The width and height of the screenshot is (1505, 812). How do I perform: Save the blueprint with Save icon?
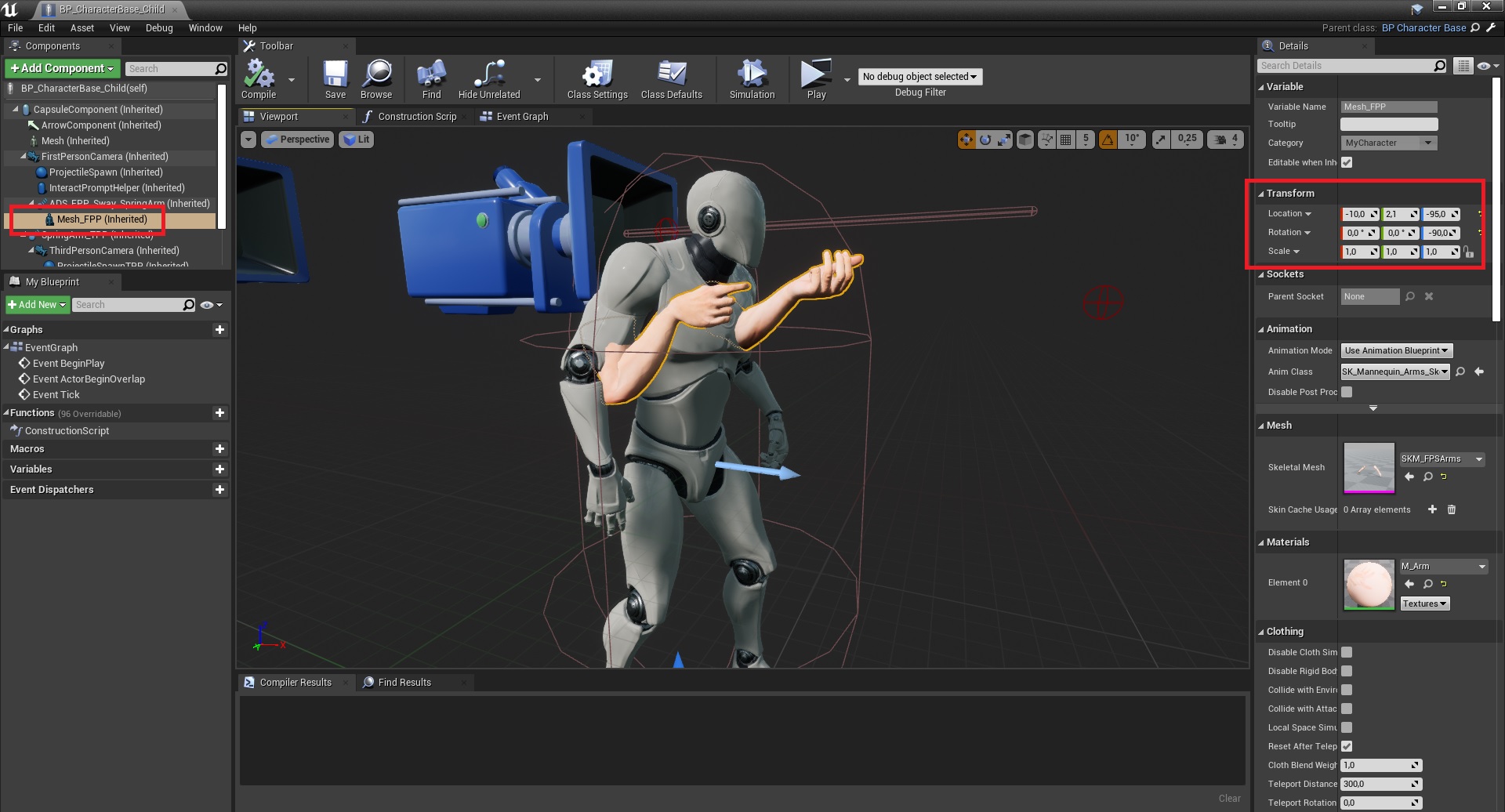point(335,76)
